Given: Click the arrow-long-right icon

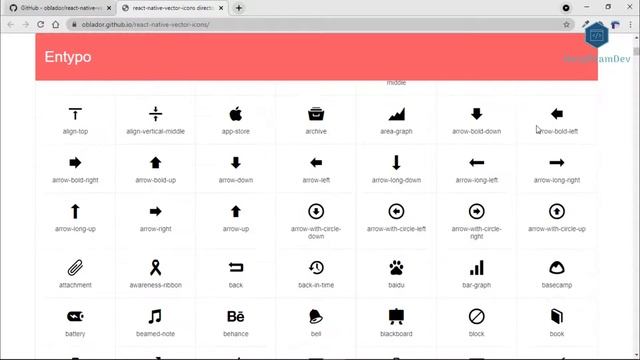Looking at the screenshot, I should pos(557,163).
